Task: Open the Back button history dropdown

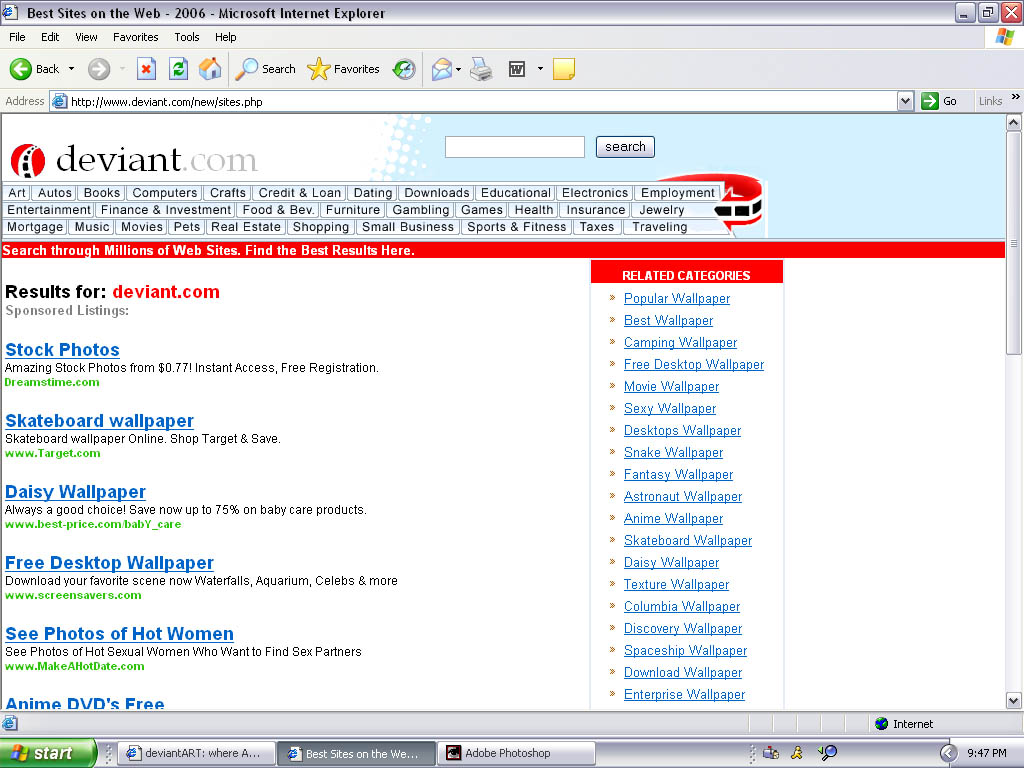Action: coord(71,69)
